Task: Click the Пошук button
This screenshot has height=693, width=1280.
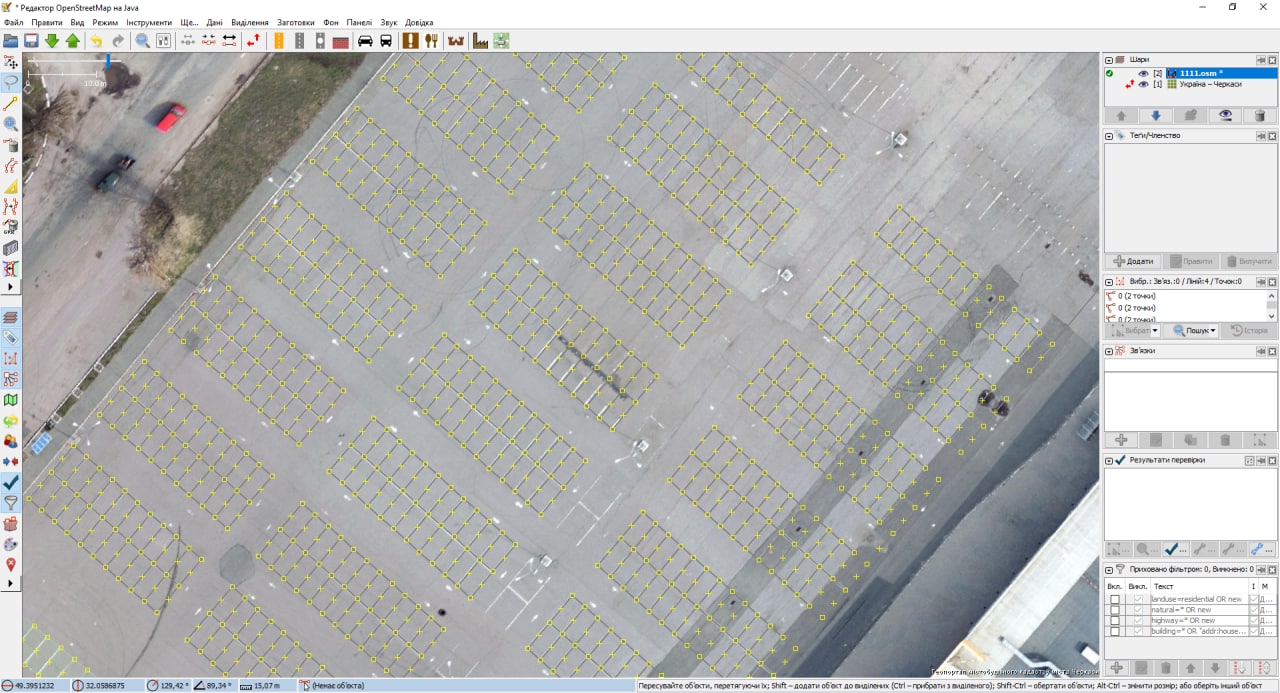Action: [1190, 331]
